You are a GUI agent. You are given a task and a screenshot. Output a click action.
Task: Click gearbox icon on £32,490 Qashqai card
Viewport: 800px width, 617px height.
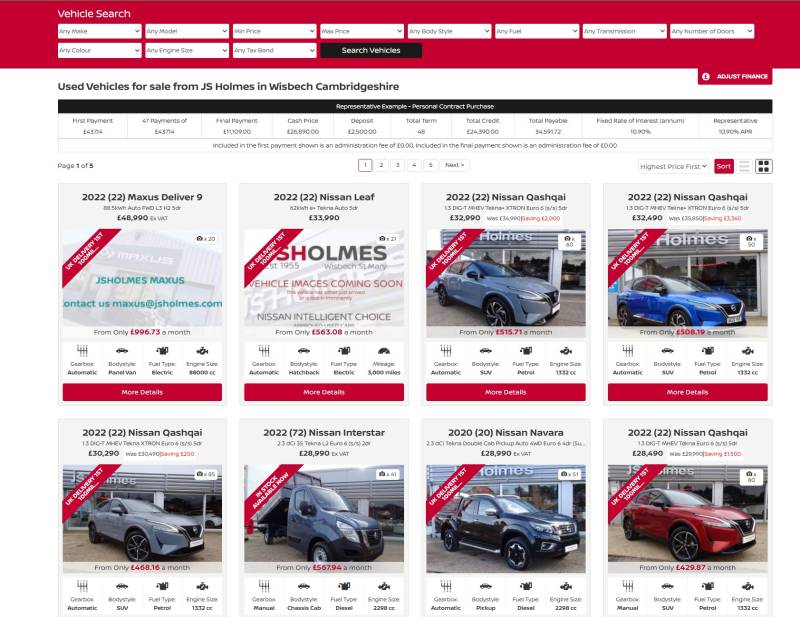[x=628, y=351]
